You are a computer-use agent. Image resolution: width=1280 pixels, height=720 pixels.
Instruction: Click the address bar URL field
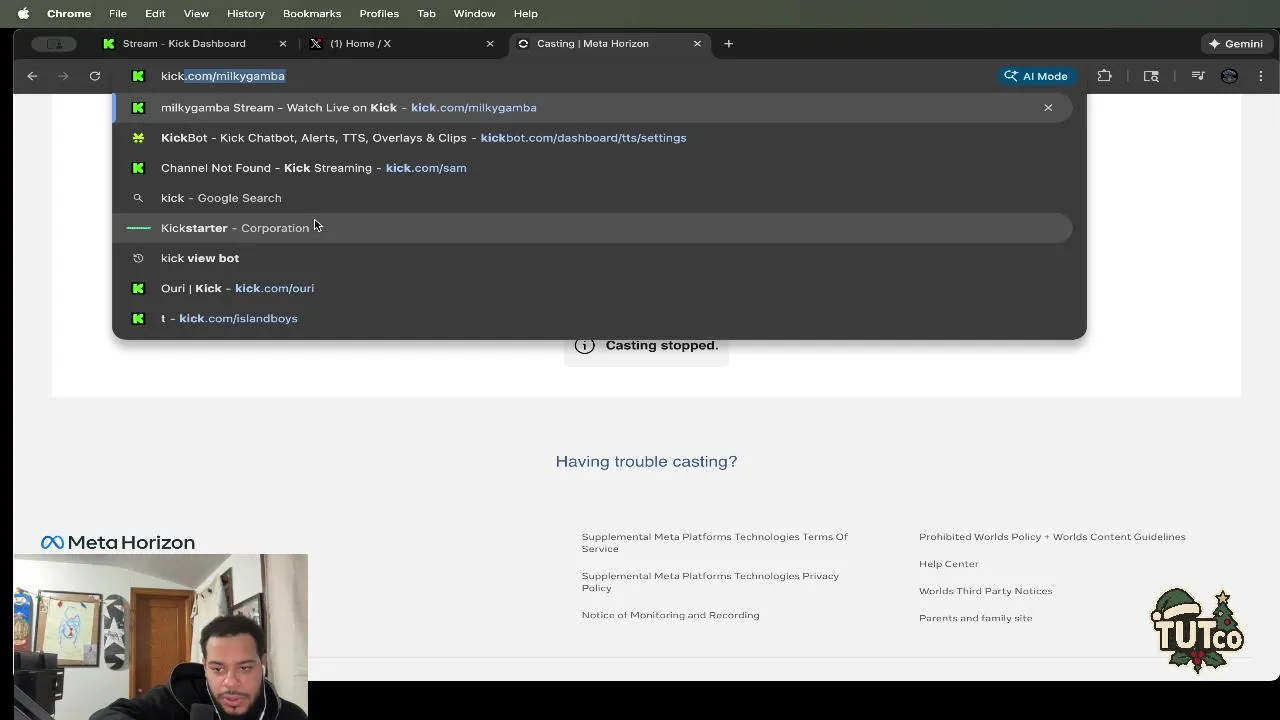pos(560,76)
